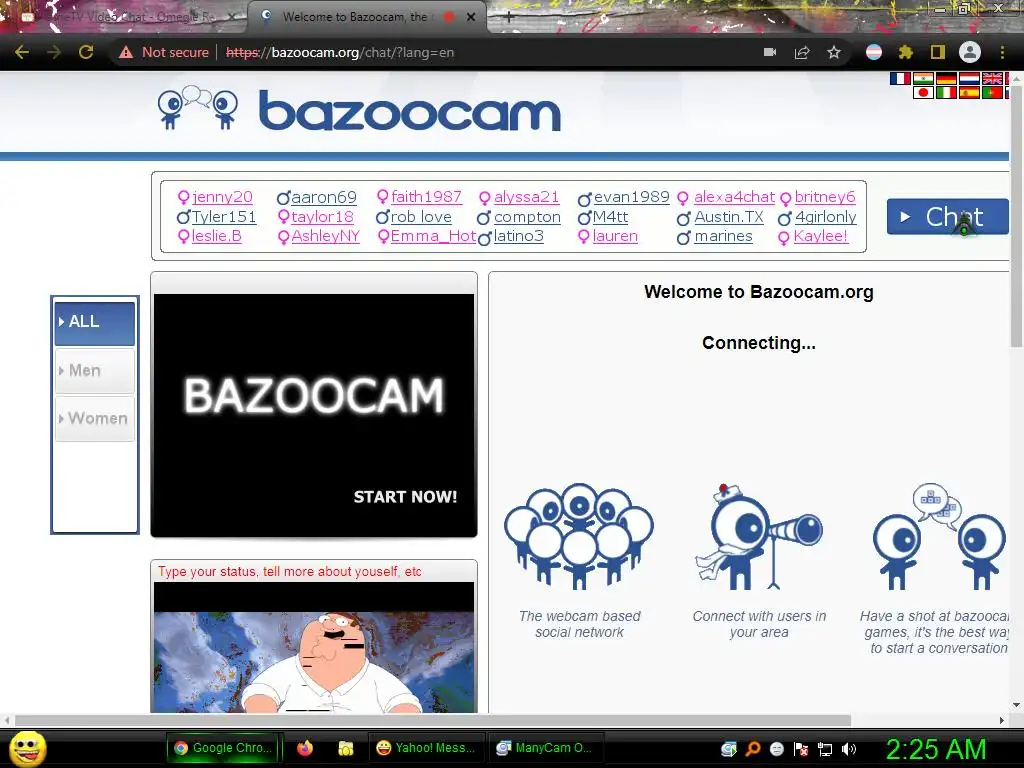Open ManyCam from the taskbar
This screenshot has width=1024, height=768.
point(545,748)
